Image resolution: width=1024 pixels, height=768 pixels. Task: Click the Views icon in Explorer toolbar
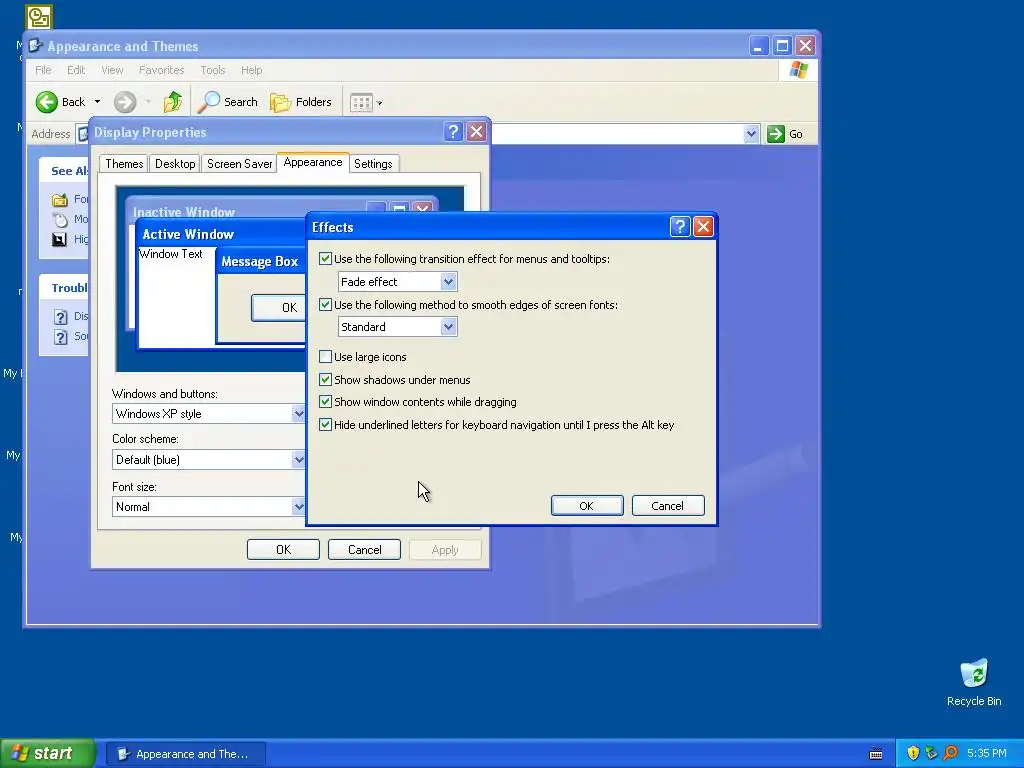click(x=361, y=102)
